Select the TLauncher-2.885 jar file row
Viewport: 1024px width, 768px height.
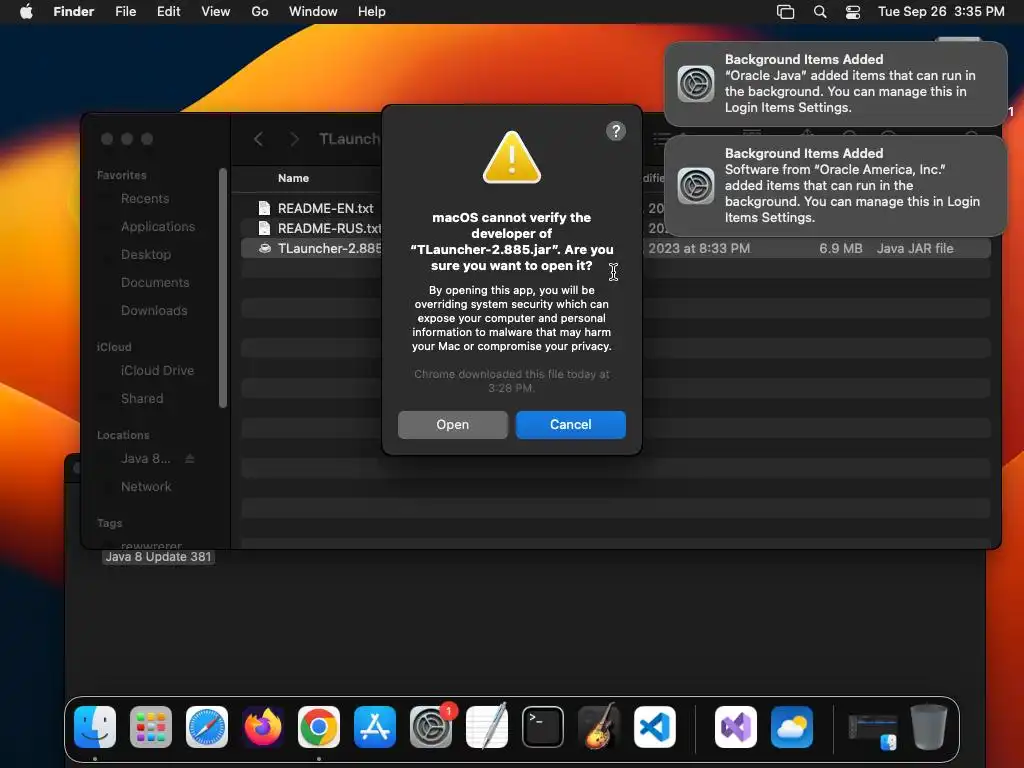pyautogui.click(x=616, y=248)
